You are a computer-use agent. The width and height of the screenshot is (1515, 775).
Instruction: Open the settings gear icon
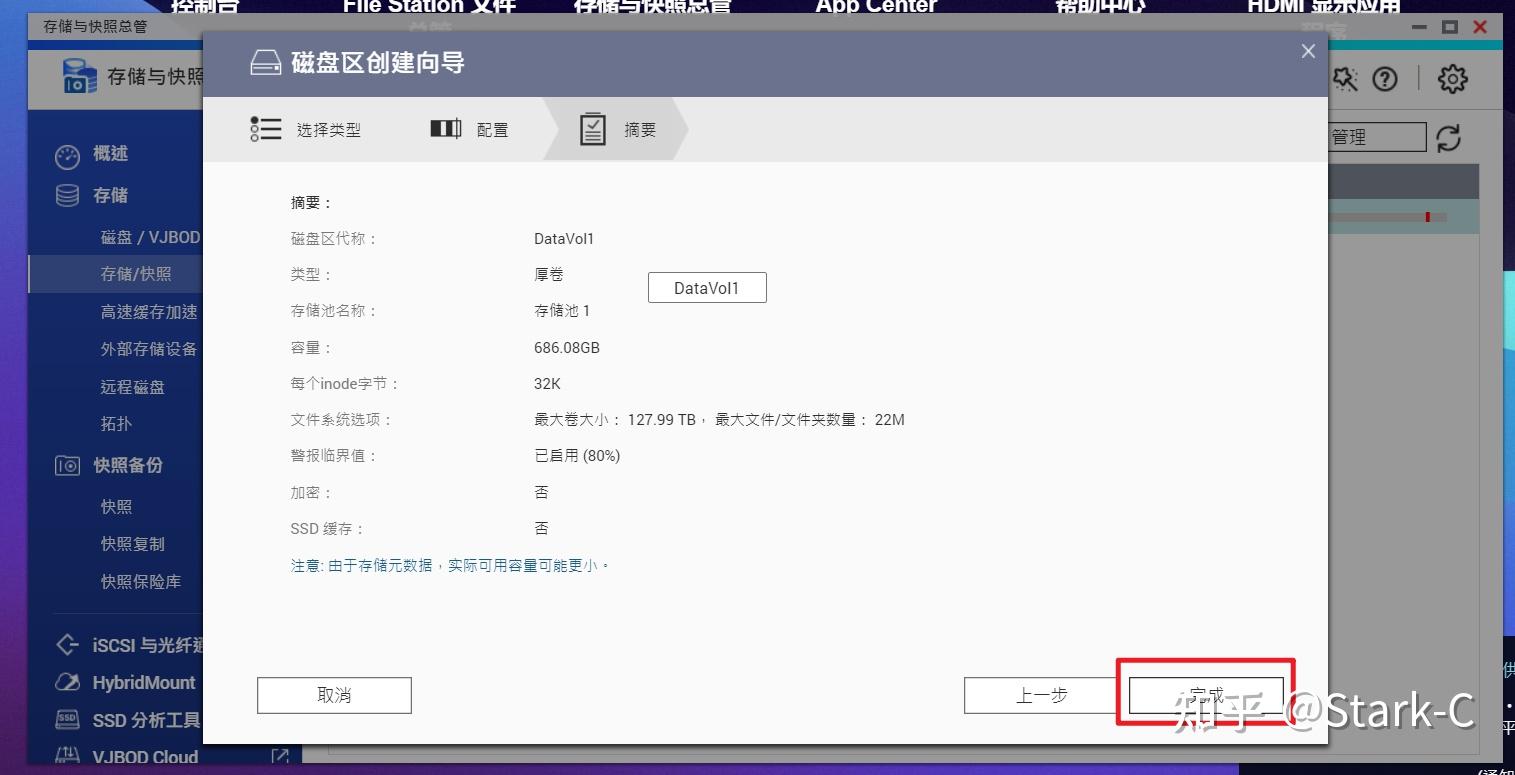pos(1453,78)
